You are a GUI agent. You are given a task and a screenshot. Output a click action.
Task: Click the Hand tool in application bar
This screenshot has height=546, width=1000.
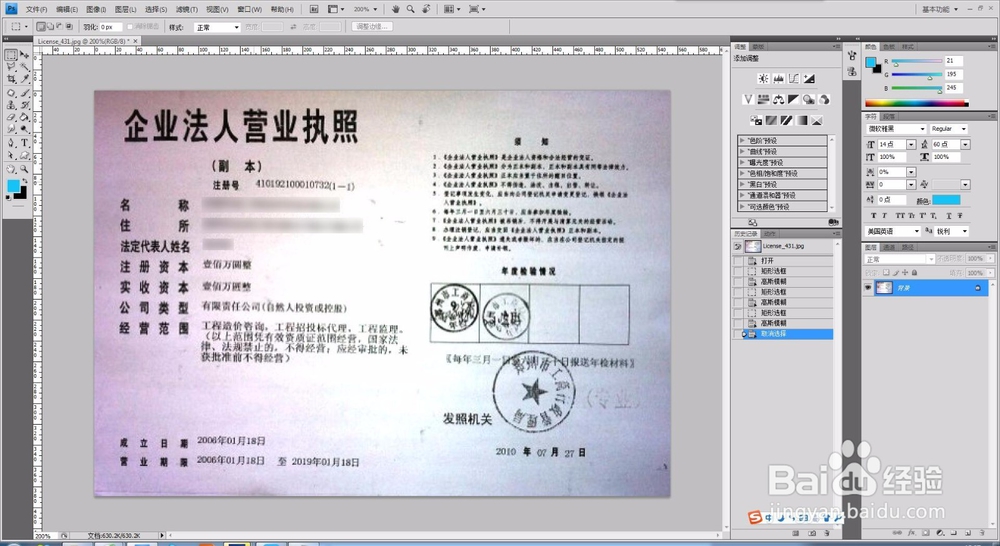point(395,9)
